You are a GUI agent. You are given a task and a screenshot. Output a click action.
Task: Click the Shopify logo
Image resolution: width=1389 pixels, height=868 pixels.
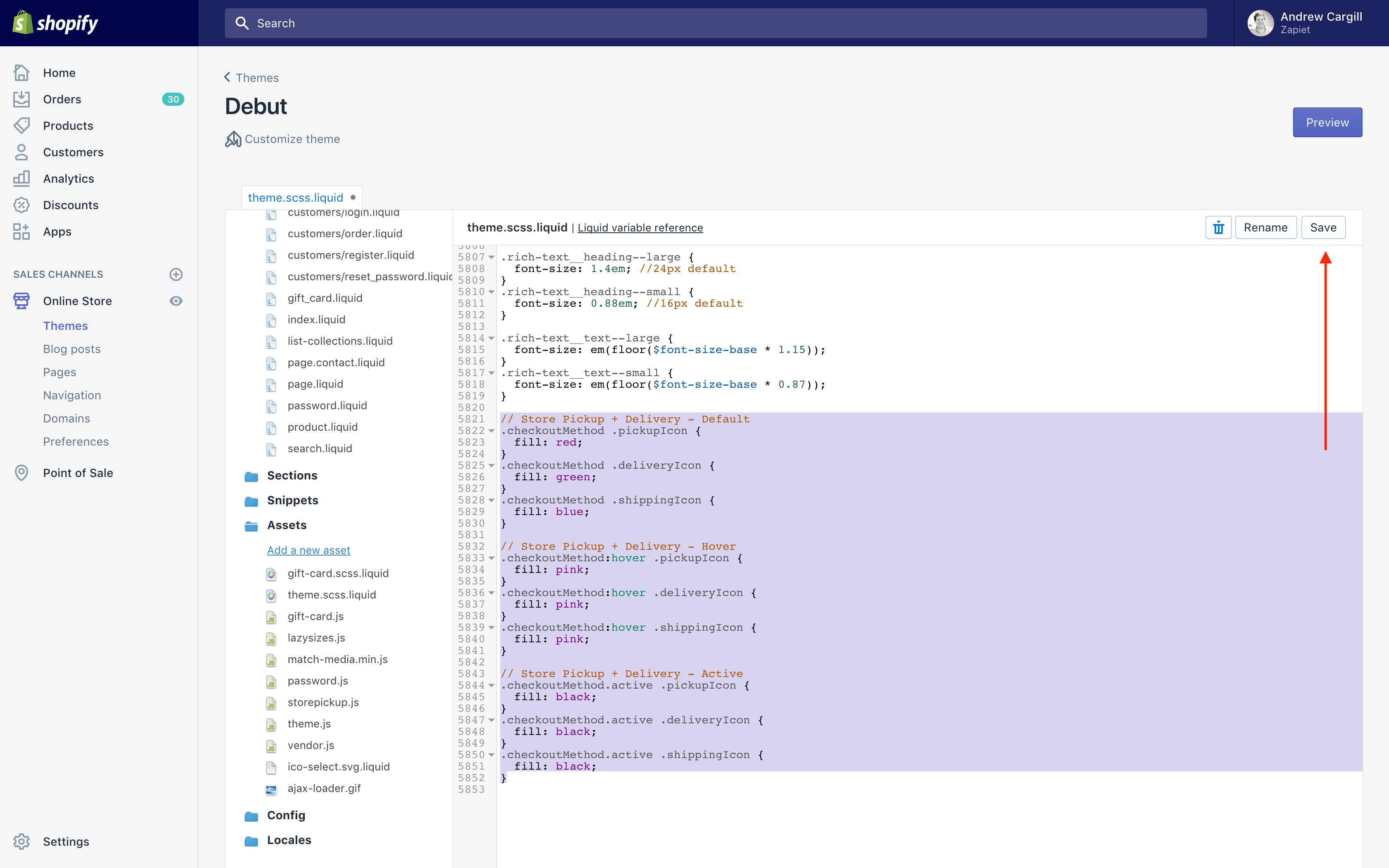[56, 23]
